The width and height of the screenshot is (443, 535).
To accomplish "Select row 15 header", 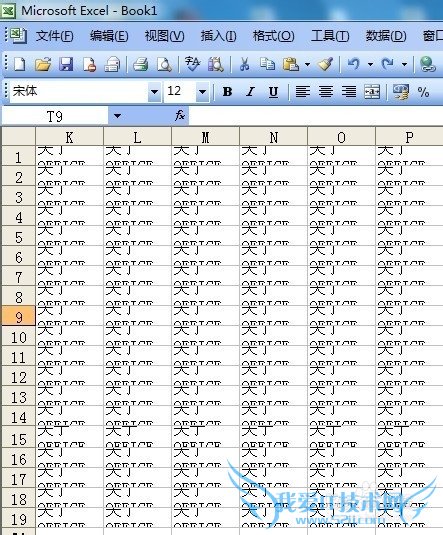I will pyautogui.click(x=18, y=437).
